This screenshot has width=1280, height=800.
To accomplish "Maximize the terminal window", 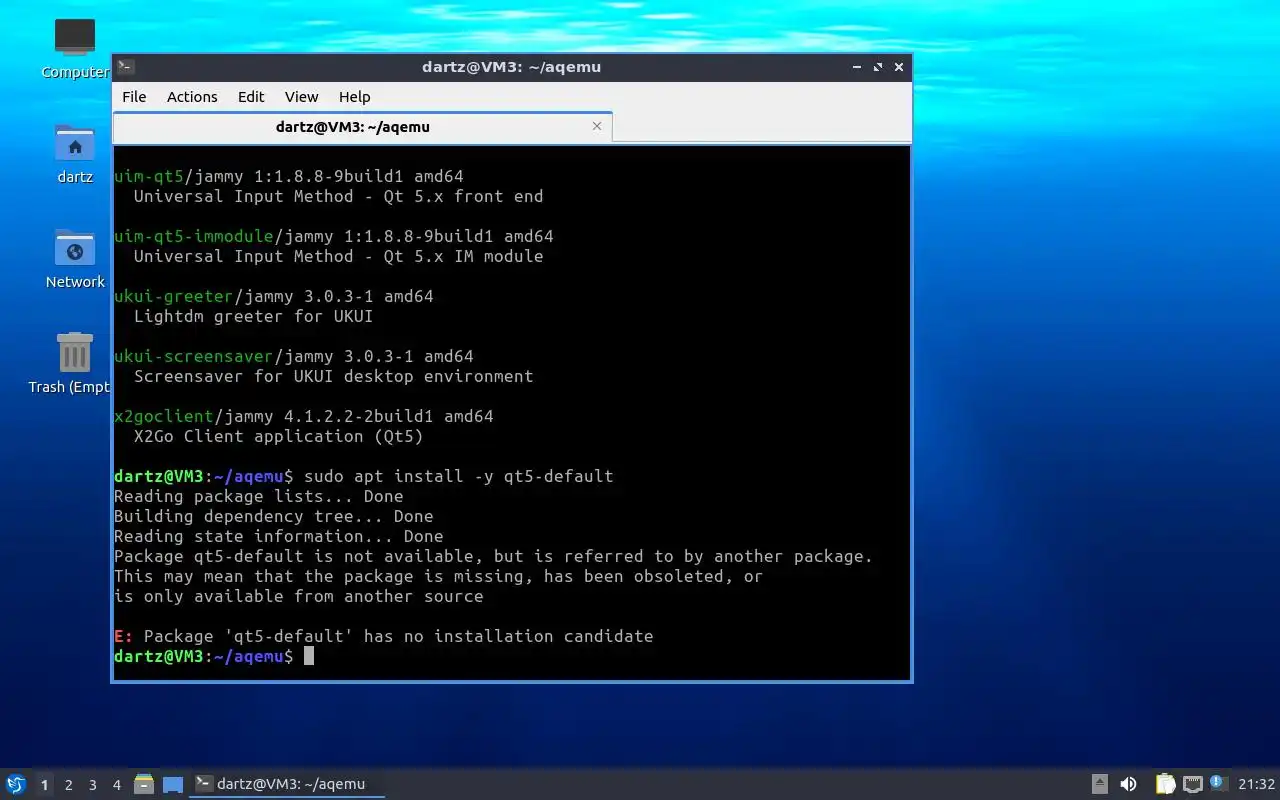I will [878, 67].
